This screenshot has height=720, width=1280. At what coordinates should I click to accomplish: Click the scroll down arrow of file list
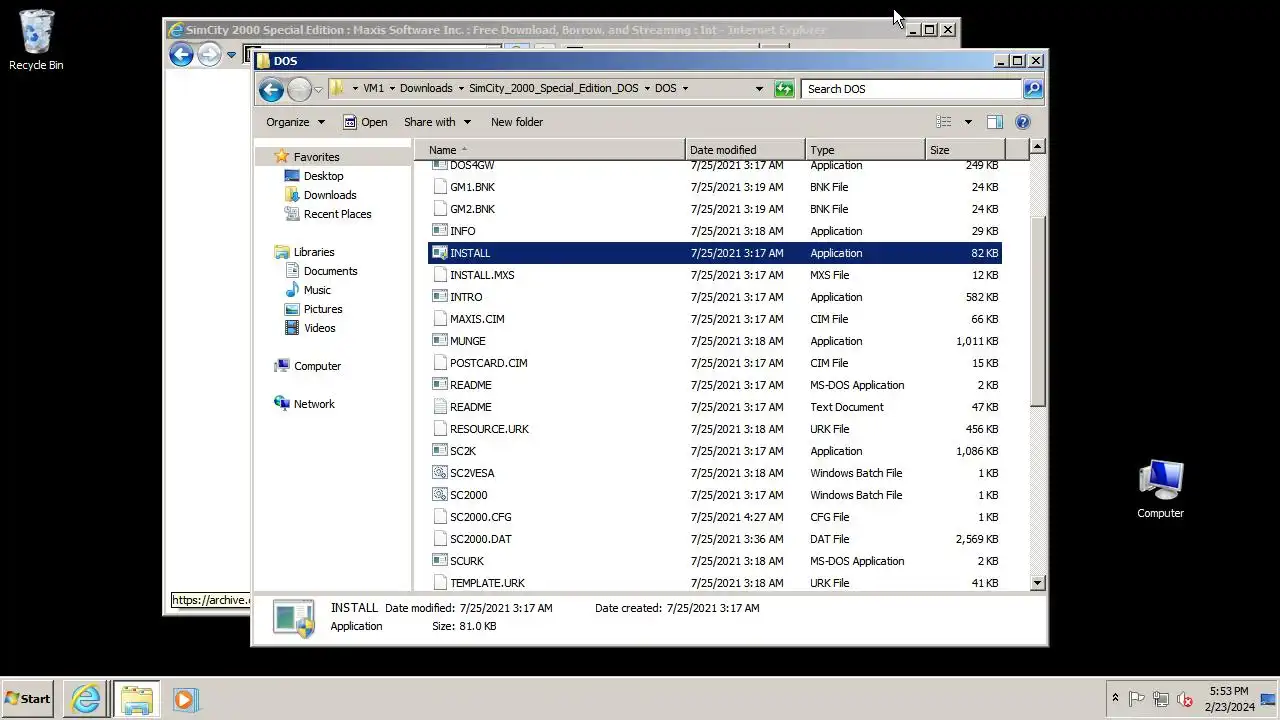(1037, 582)
